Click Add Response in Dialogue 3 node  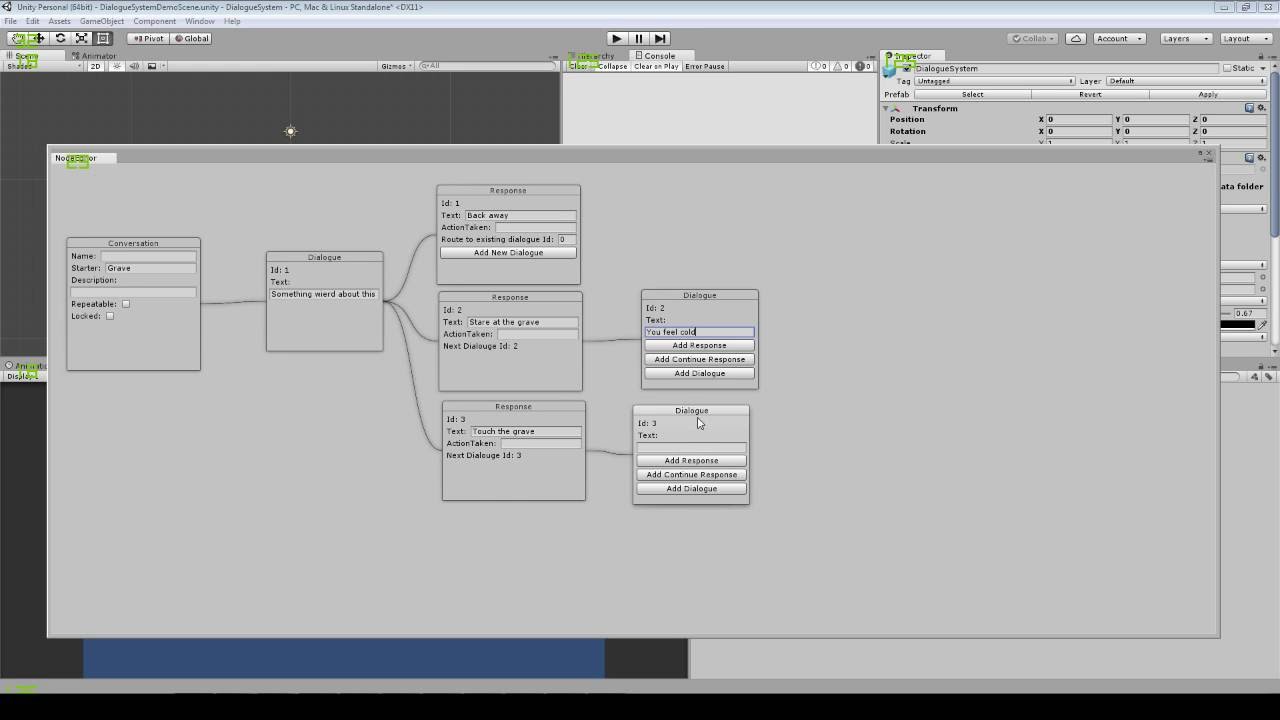pyautogui.click(x=691, y=461)
